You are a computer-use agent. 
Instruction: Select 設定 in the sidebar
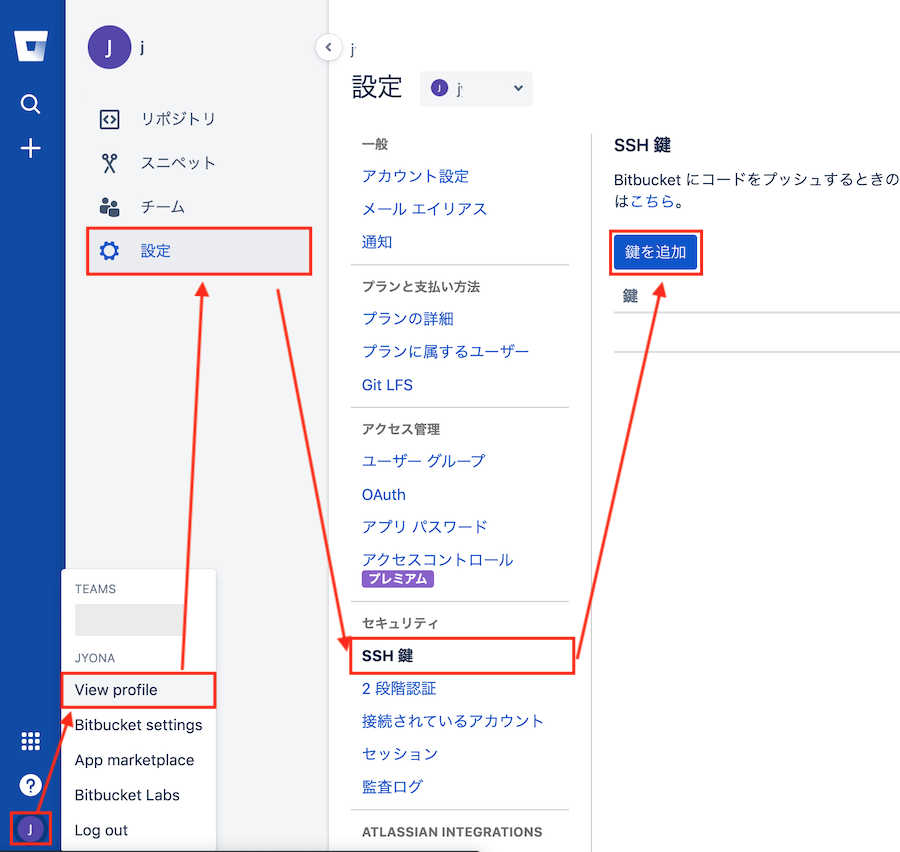pyautogui.click(x=199, y=251)
